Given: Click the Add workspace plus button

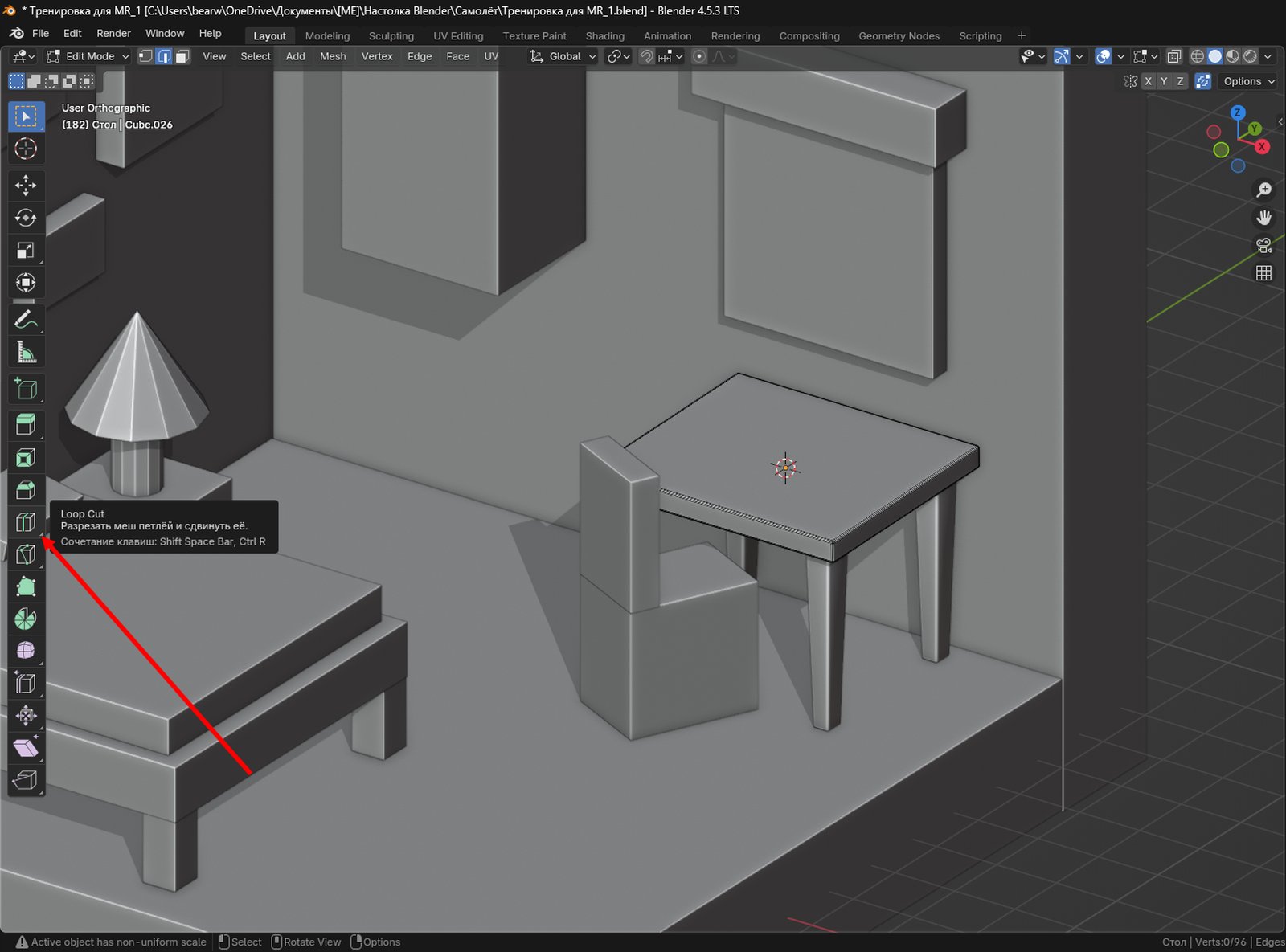Looking at the screenshot, I should [1022, 35].
